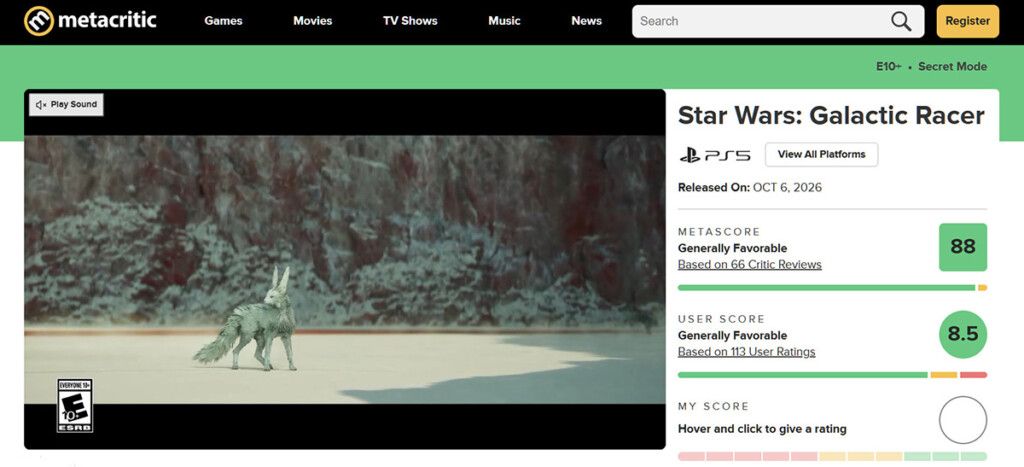This screenshot has width=1024, height=467.
Task: Click the Star Wars: Galactic Racer title
Action: [831, 116]
